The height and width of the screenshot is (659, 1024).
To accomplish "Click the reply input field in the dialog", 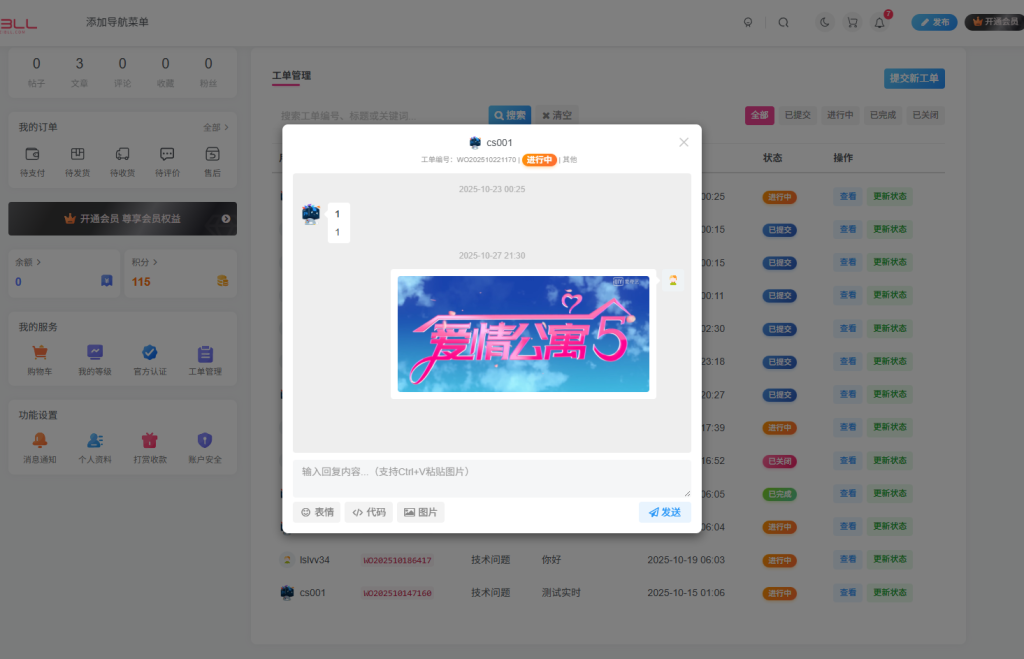I will (x=490, y=478).
